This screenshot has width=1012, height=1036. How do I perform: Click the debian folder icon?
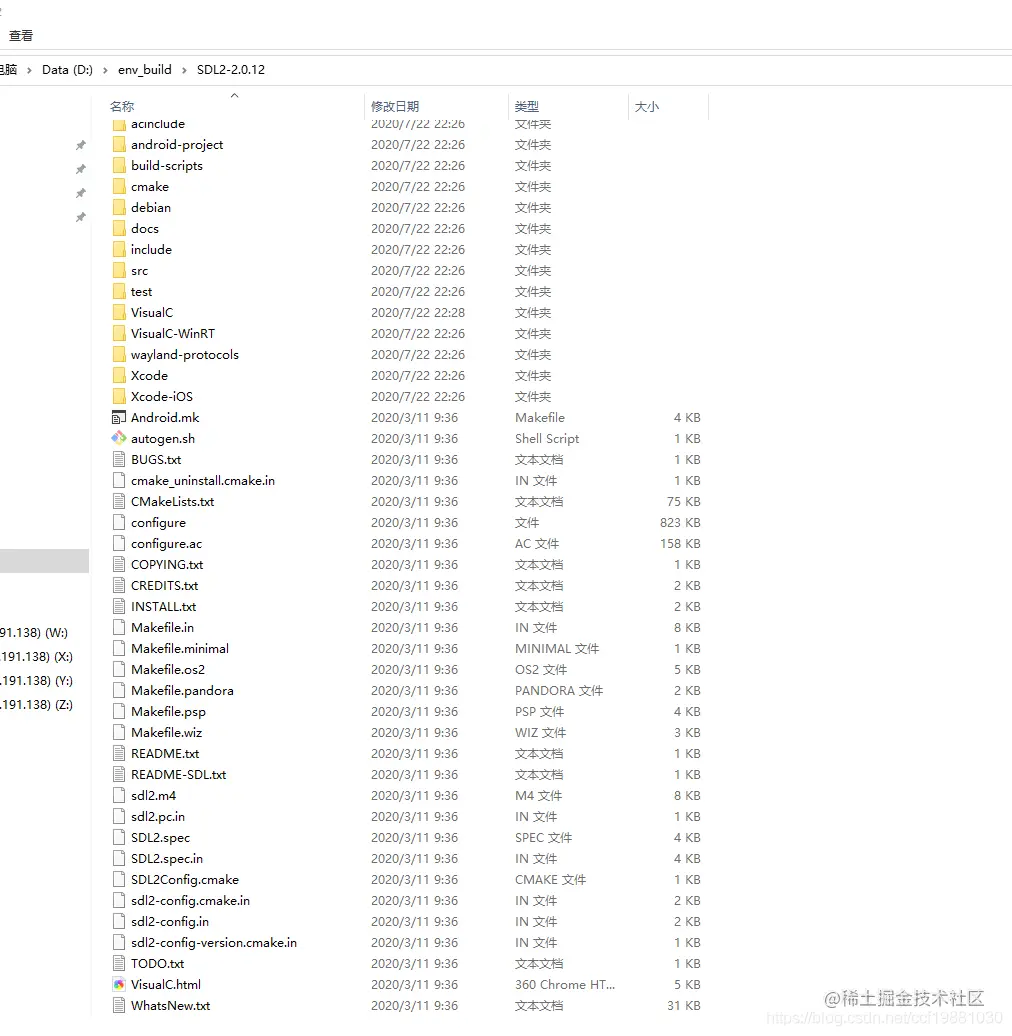coord(119,208)
